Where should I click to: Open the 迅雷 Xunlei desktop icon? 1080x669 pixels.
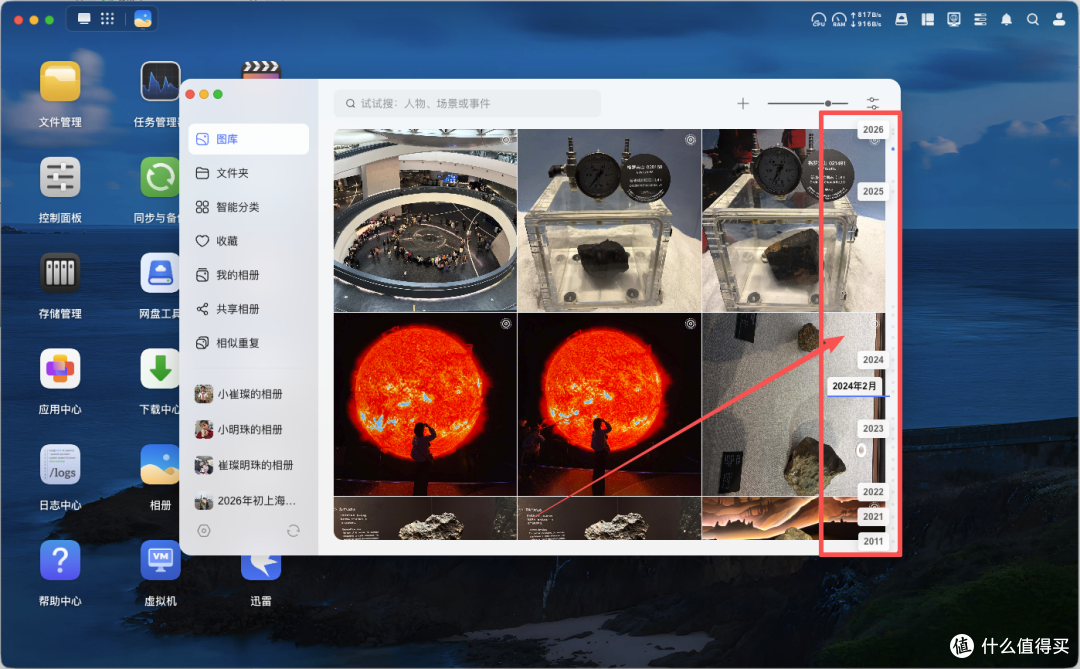click(x=260, y=569)
